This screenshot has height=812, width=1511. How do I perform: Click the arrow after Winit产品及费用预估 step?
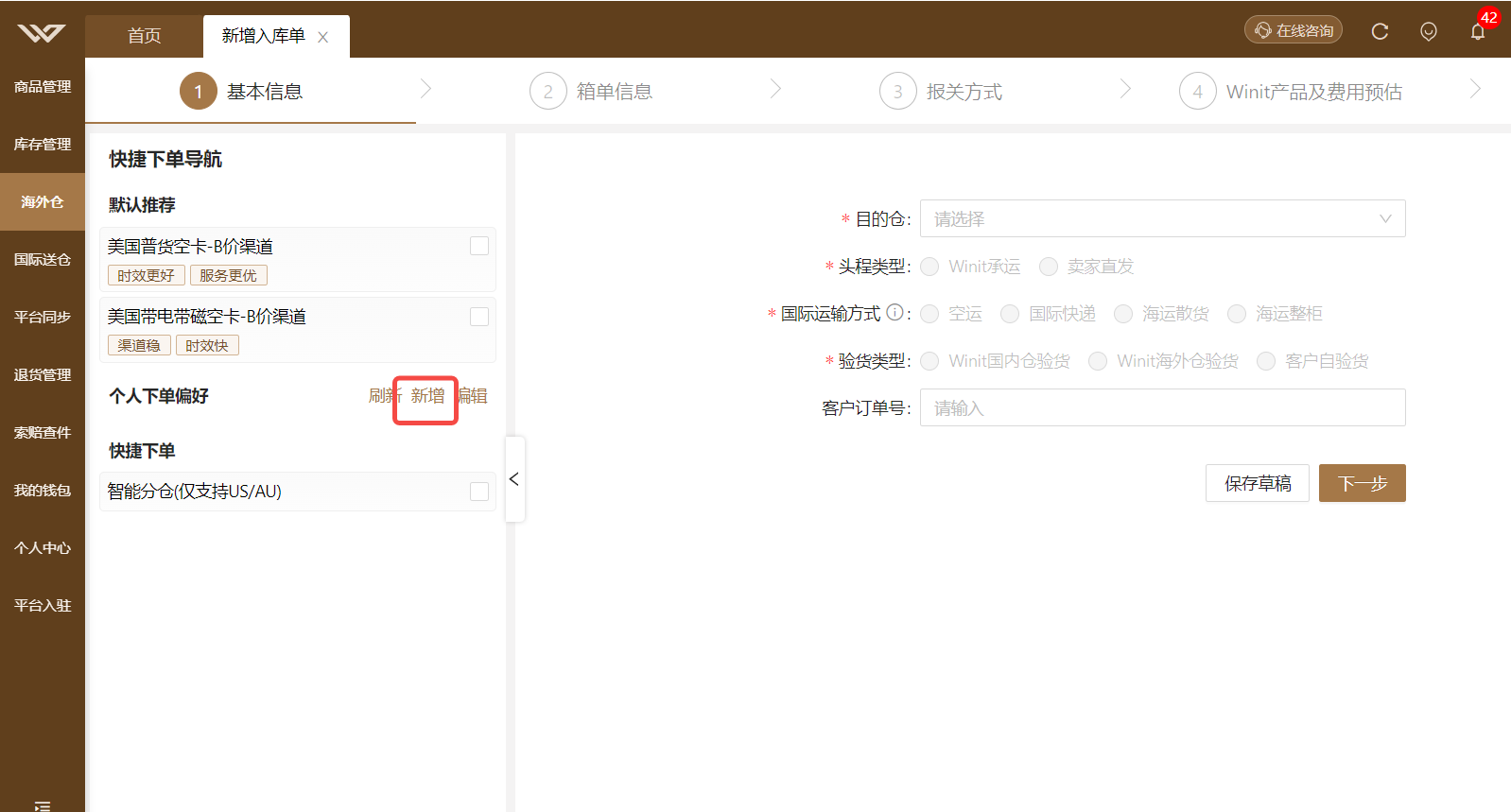(x=1475, y=89)
